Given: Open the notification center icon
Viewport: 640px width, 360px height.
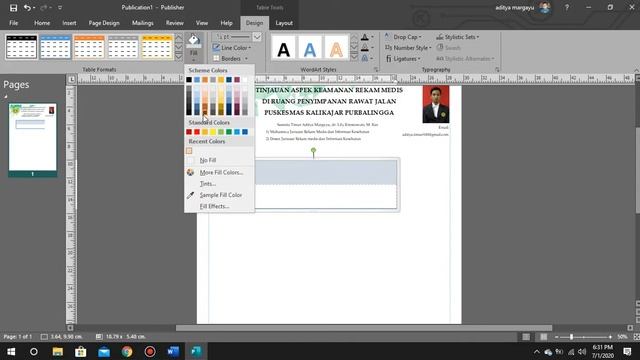Looking at the screenshot, I should point(627,351).
